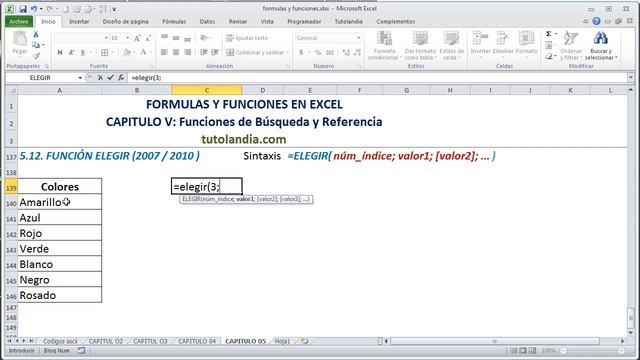
Task: Open the Customize Quick Access Toolbar dropdown
Action: coord(115,9)
